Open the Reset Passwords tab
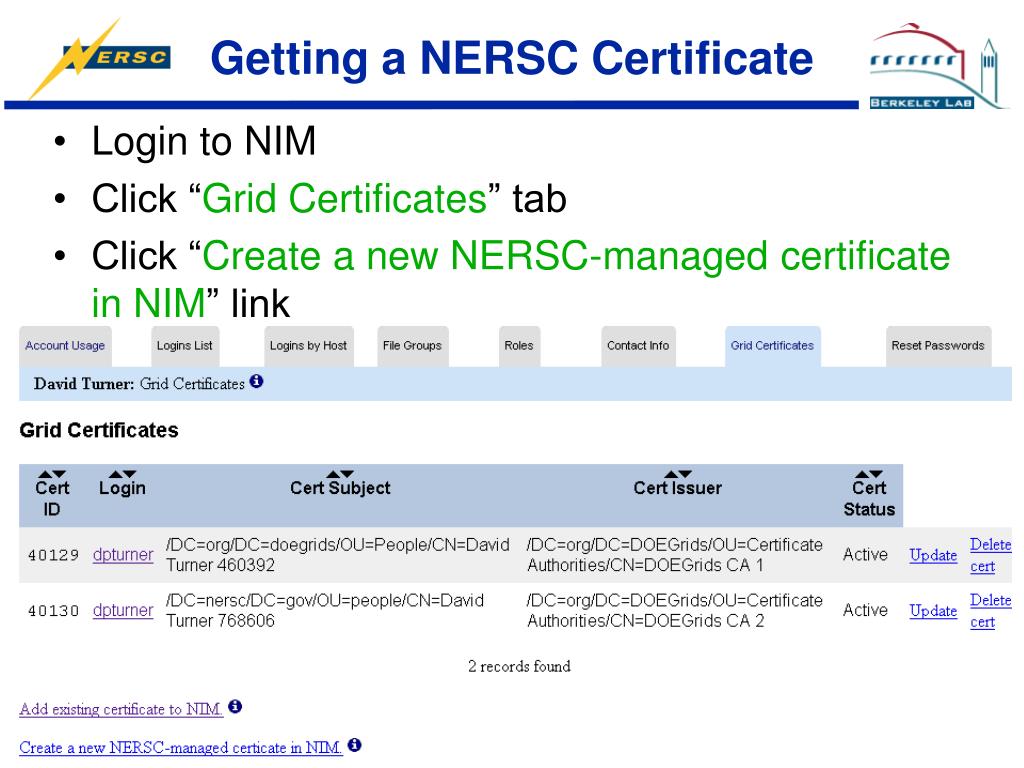Image resolution: width=1024 pixels, height=768 pixels. [938, 346]
